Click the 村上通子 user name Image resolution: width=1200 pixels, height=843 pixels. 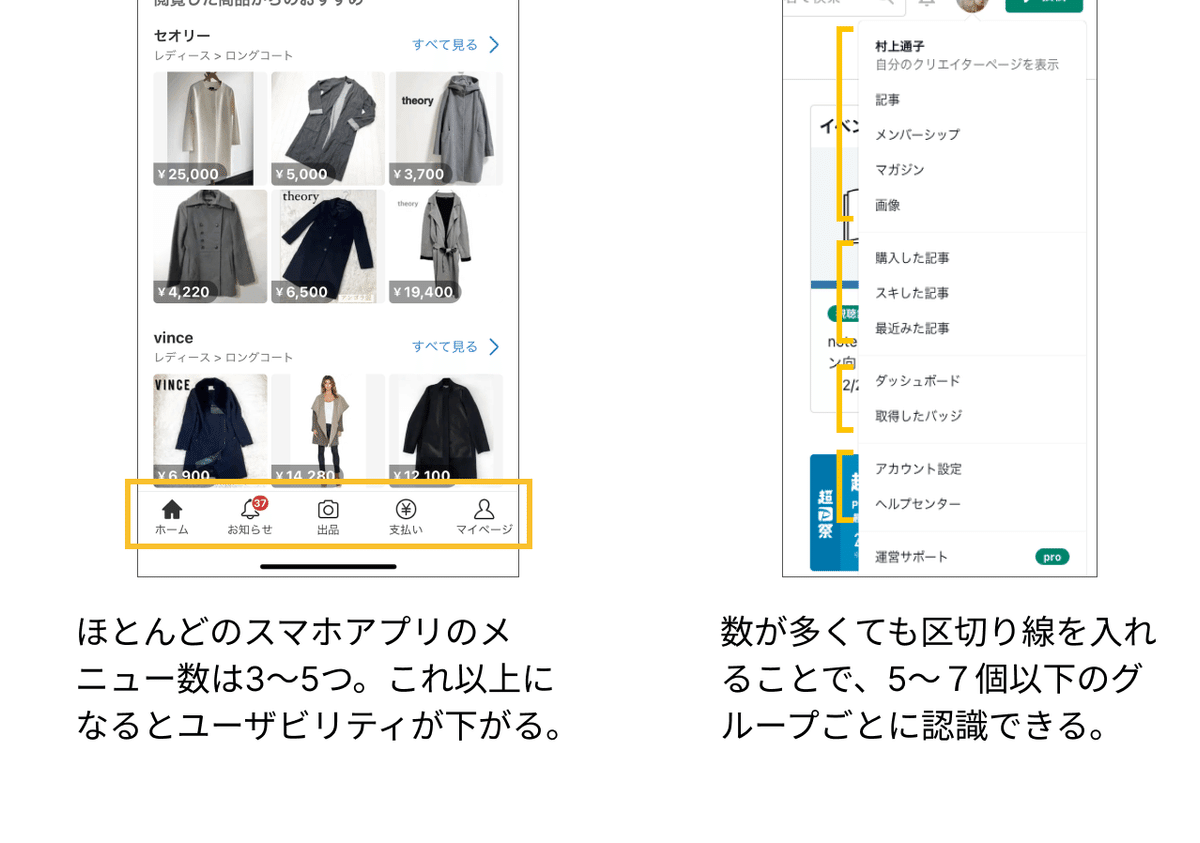click(x=900, y=46)
